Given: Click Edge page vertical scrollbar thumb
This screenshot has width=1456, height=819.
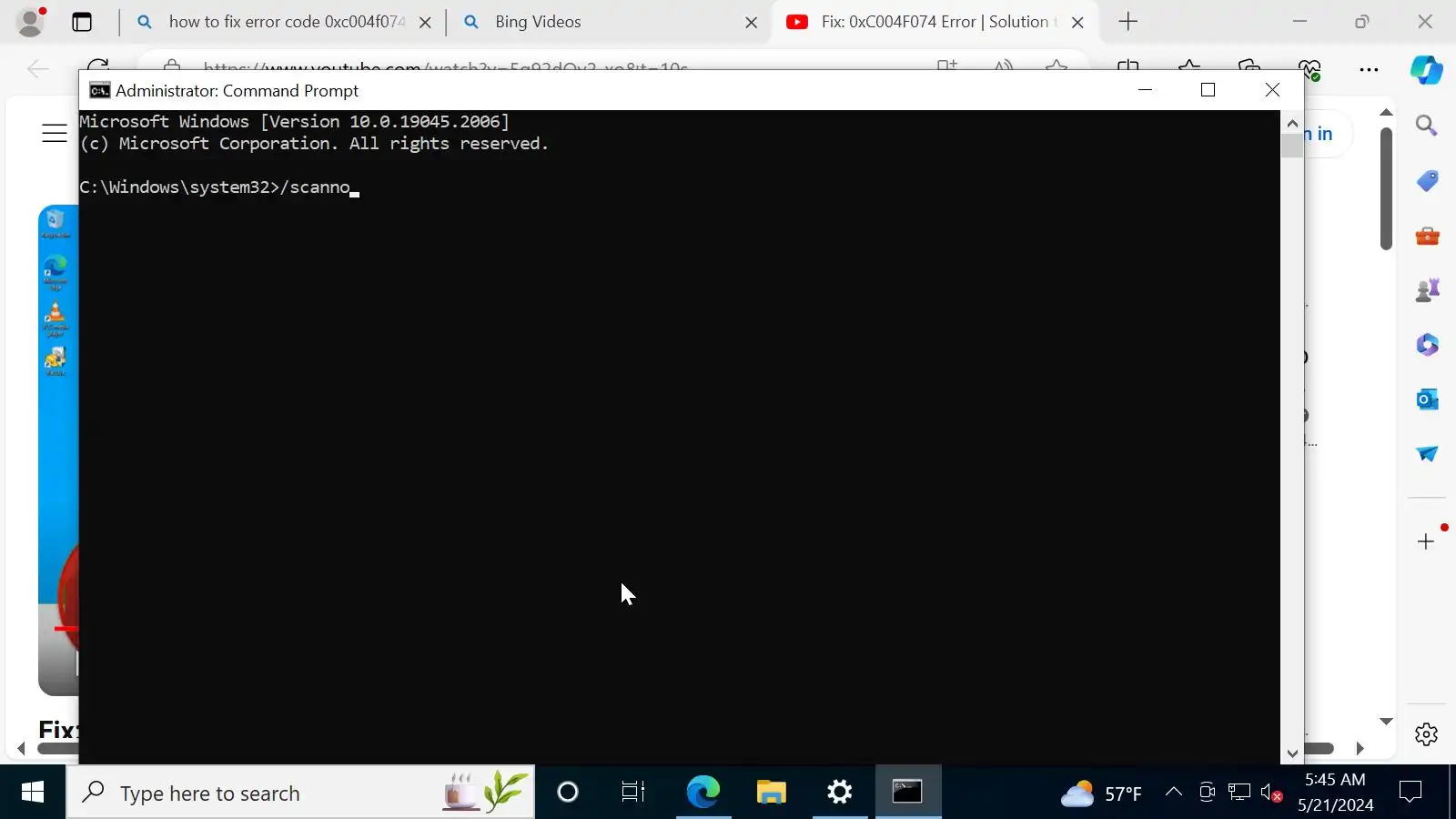Looking at the screenshot, I should pyautogui.click(x=1386, y=188).
